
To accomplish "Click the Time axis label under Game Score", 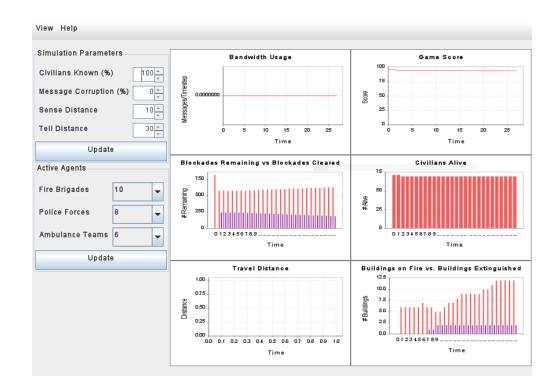I will point(456,141).
